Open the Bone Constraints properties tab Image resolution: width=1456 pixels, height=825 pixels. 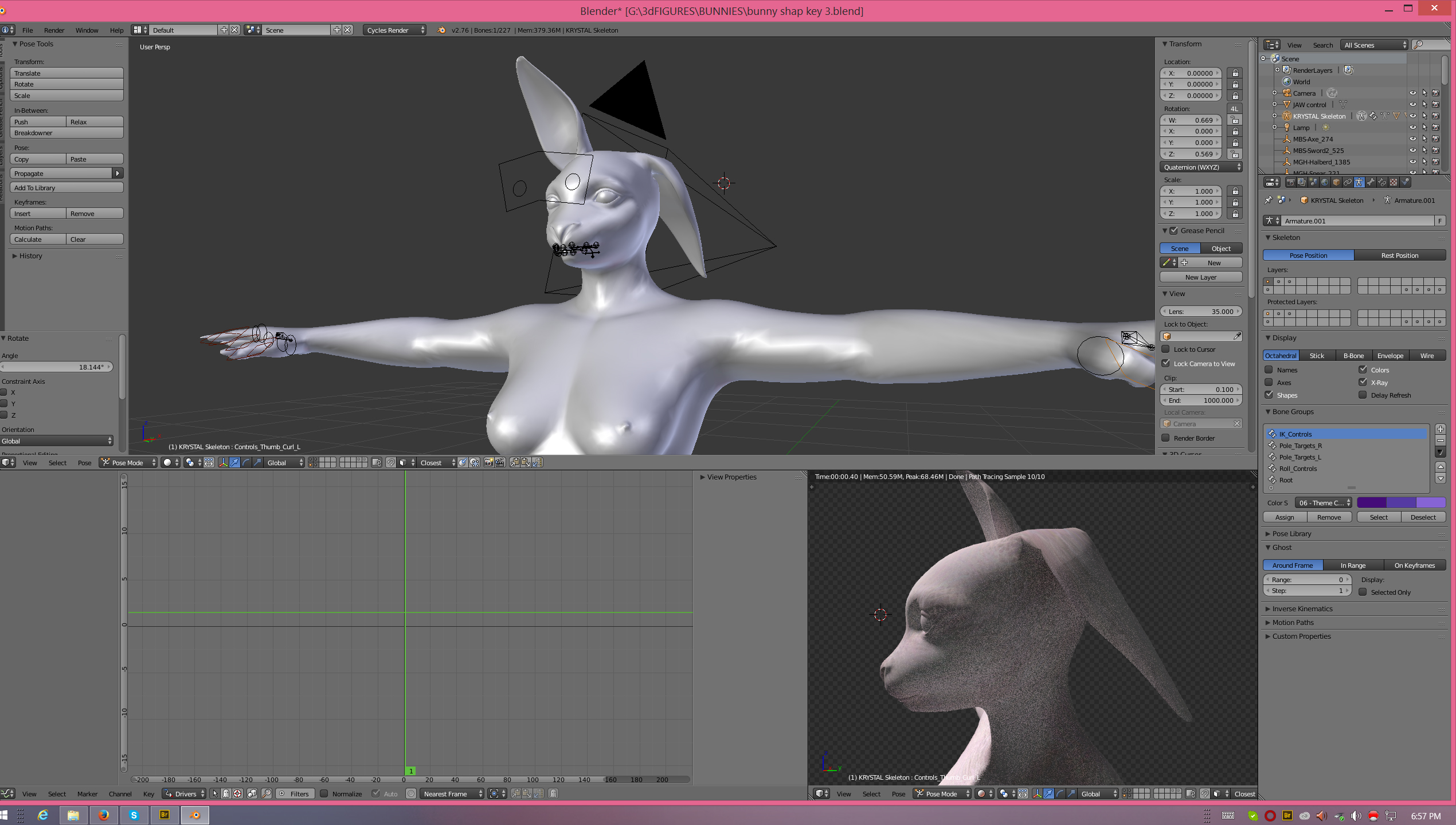[1382, 182]
